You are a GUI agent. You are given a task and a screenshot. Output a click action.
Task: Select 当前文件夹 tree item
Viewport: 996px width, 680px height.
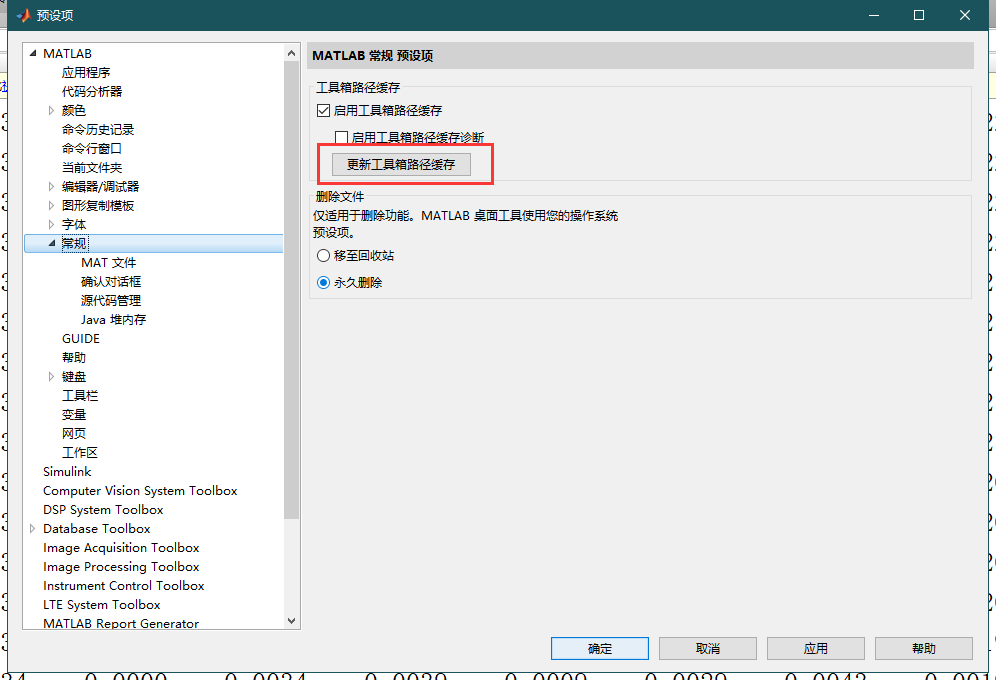(92, 168)
